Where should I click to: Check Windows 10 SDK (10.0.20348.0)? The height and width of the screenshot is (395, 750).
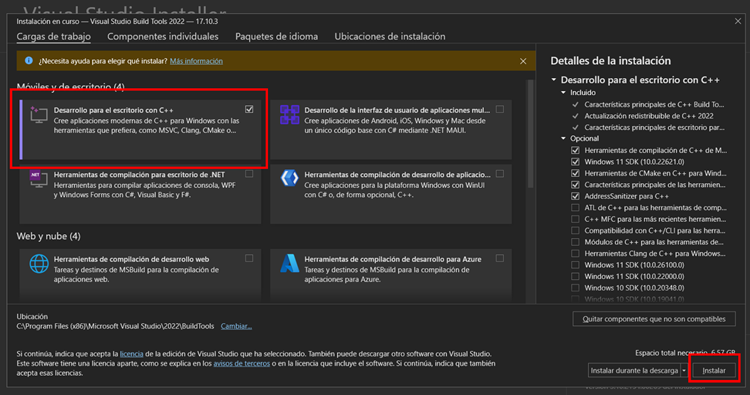pos(575,288)
